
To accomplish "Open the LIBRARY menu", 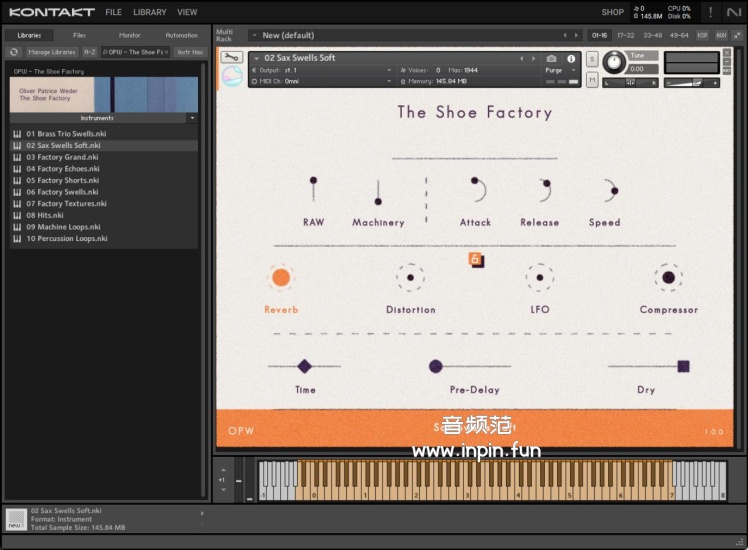I will click(150, 12).
